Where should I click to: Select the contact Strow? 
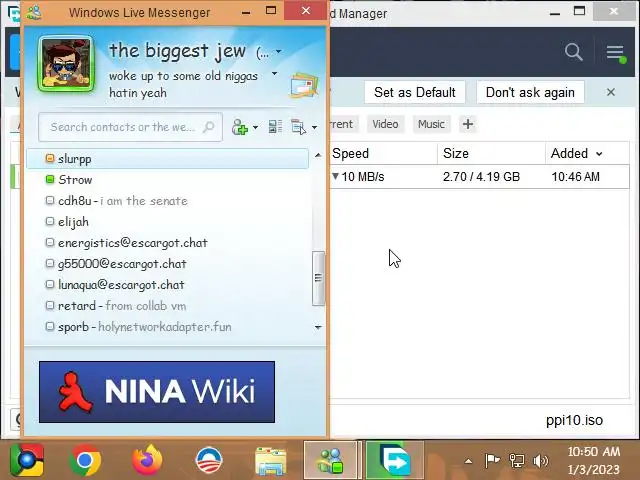tap(167, 180)
